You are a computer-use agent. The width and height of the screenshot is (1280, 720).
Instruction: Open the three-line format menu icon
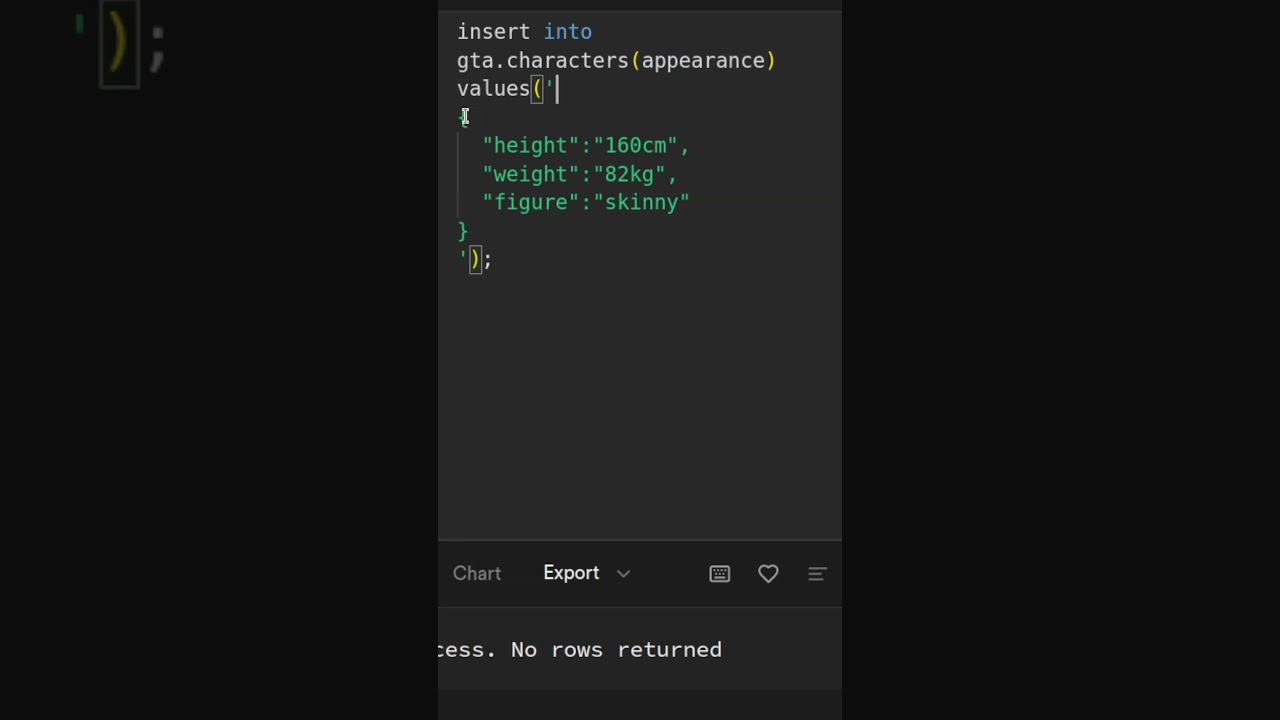pos(817,574)
